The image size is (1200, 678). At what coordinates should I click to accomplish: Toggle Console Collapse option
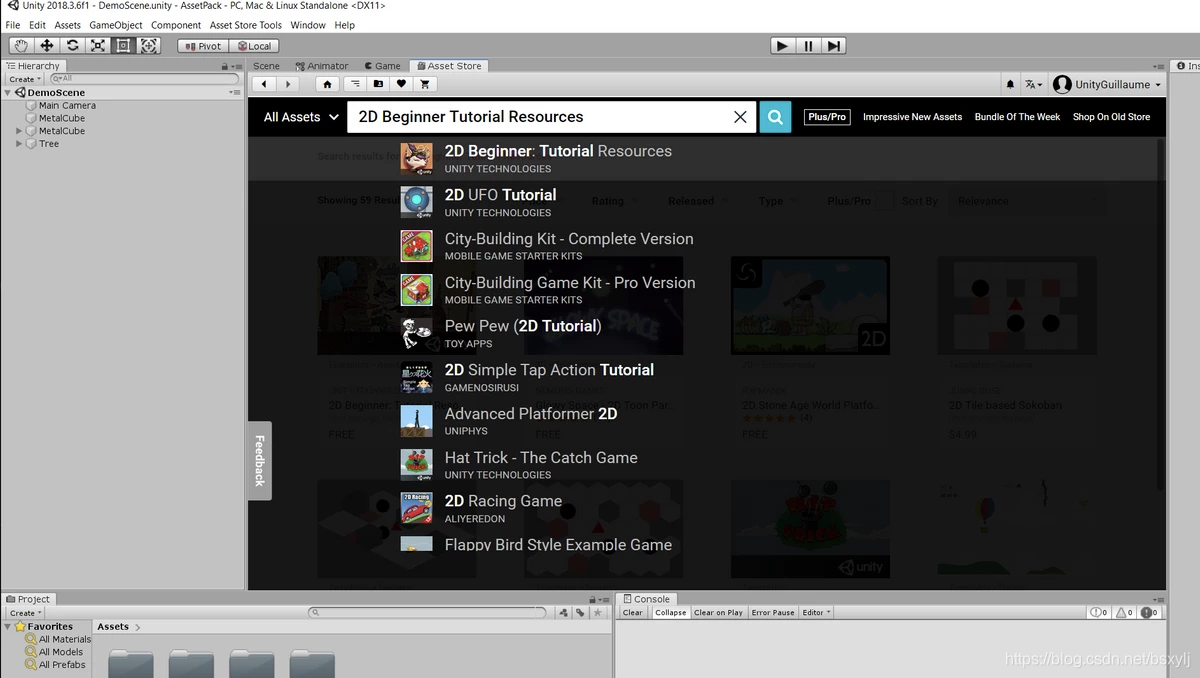click(x=671, y=613)
